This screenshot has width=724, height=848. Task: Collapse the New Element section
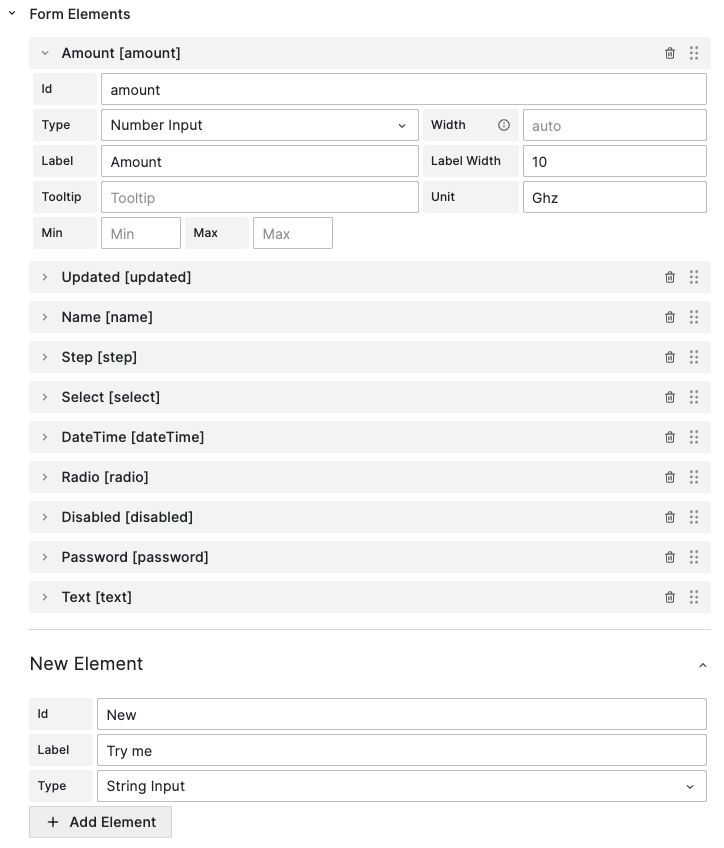(705, 663)
